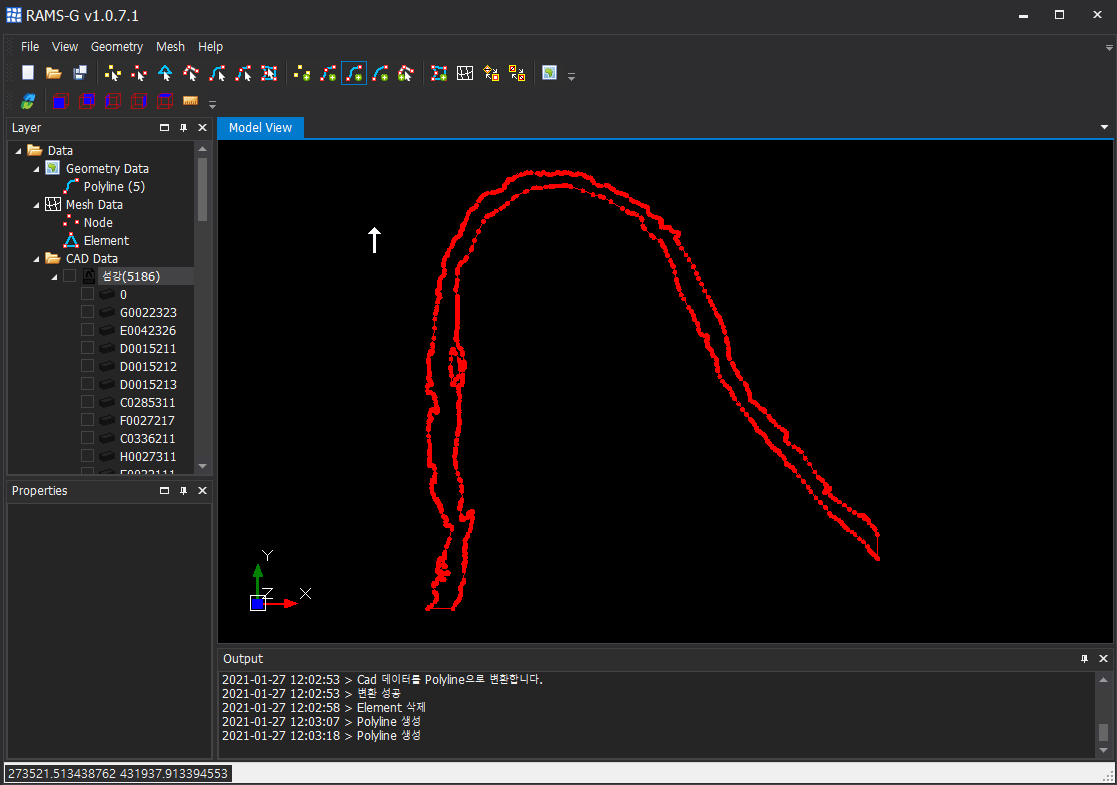The height and width of the screenshot is (785, 1117).
Task: Choose the add blue arc tool
Action: click(x=380, y=73)
